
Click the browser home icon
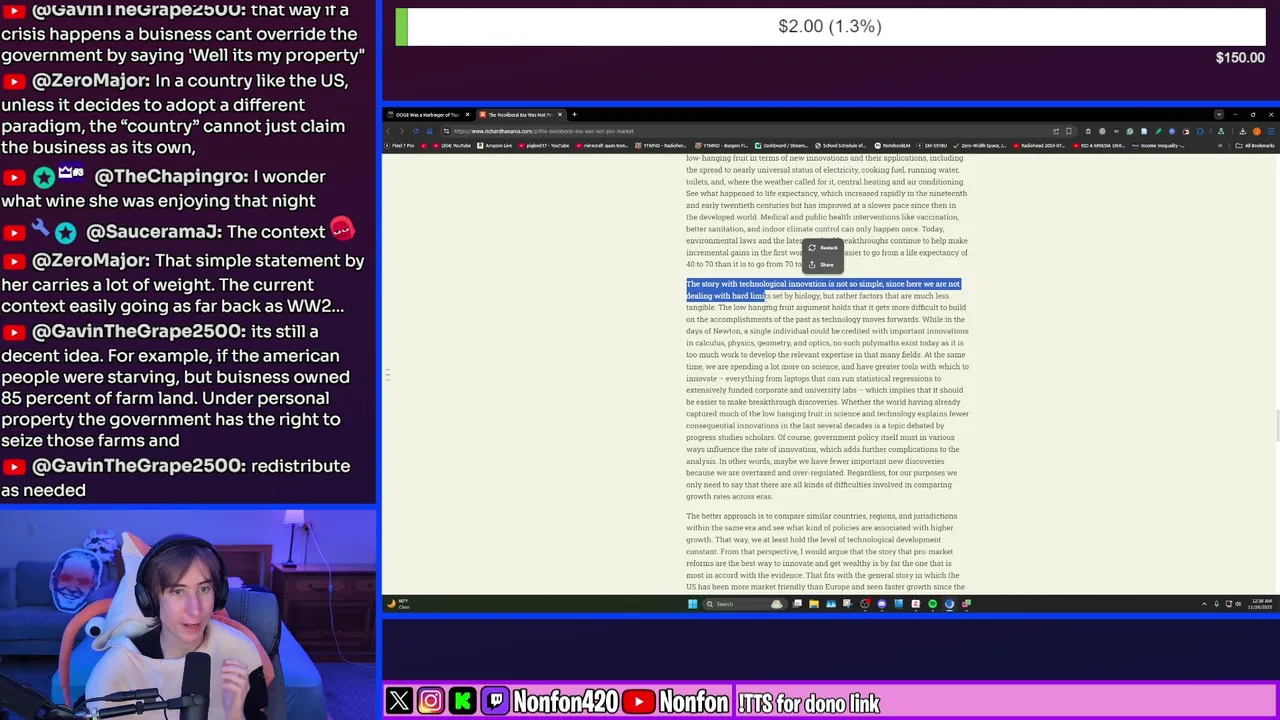[x=430, y=131]
